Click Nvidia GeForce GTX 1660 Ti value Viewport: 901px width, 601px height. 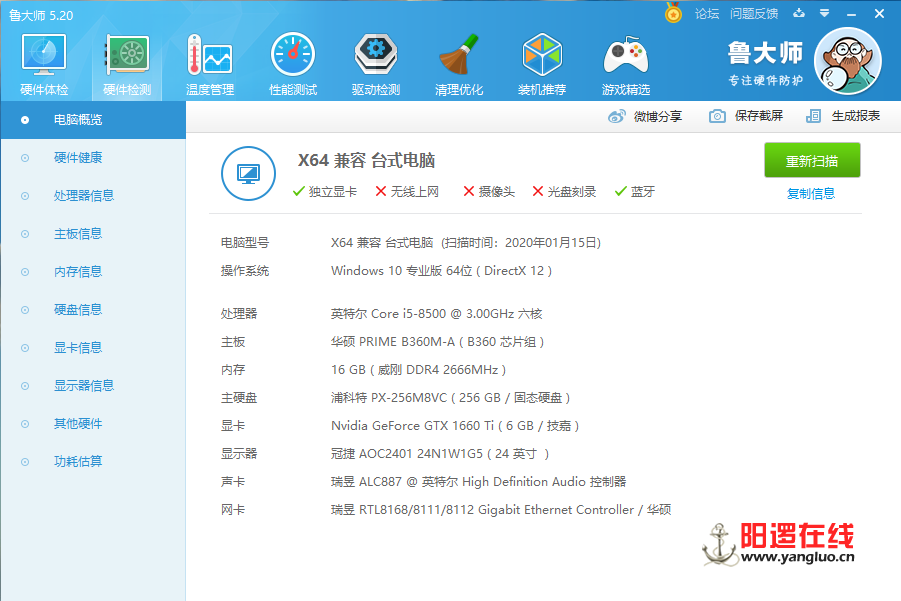click(455, 426)
